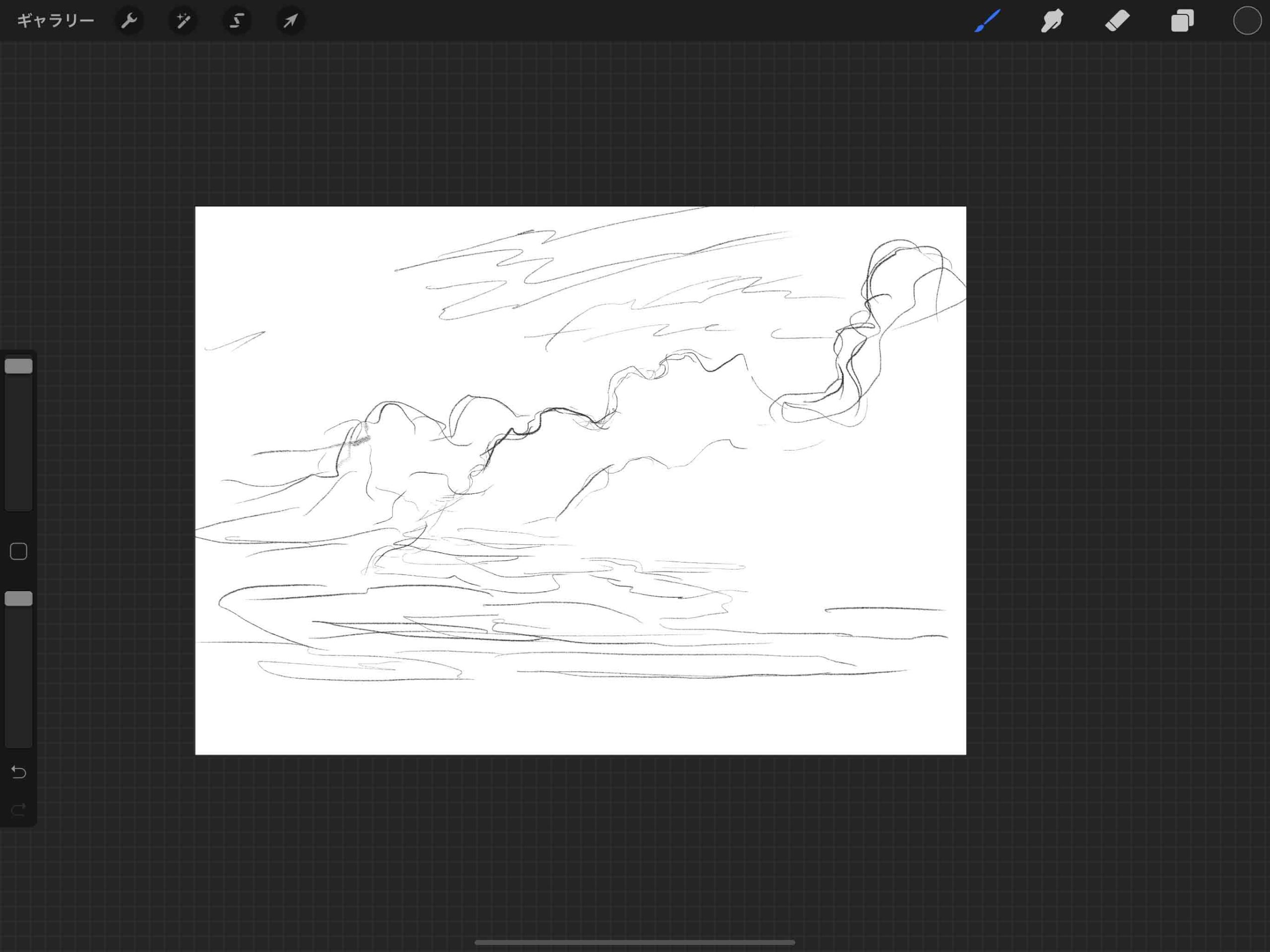Open the ギャラリー gallery link
1270x952 pixels.
coord(55,21)
